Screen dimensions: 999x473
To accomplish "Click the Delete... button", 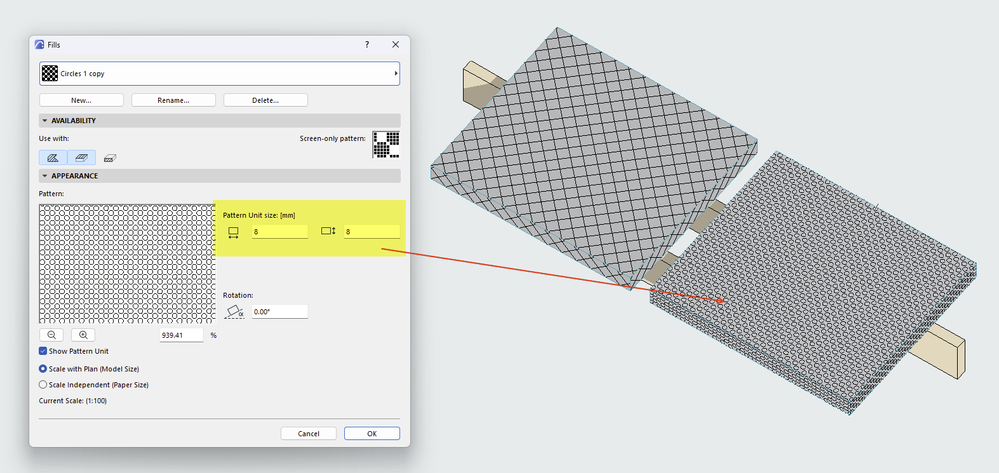I will tap(266, 100).
